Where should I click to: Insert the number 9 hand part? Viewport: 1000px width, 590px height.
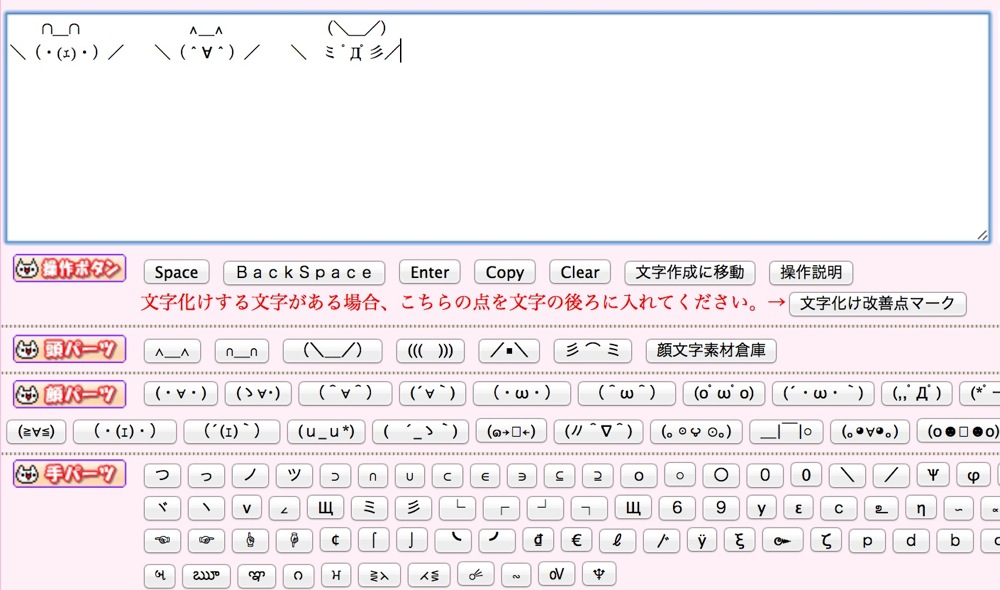pyautogui.click(x=721, y=508)
